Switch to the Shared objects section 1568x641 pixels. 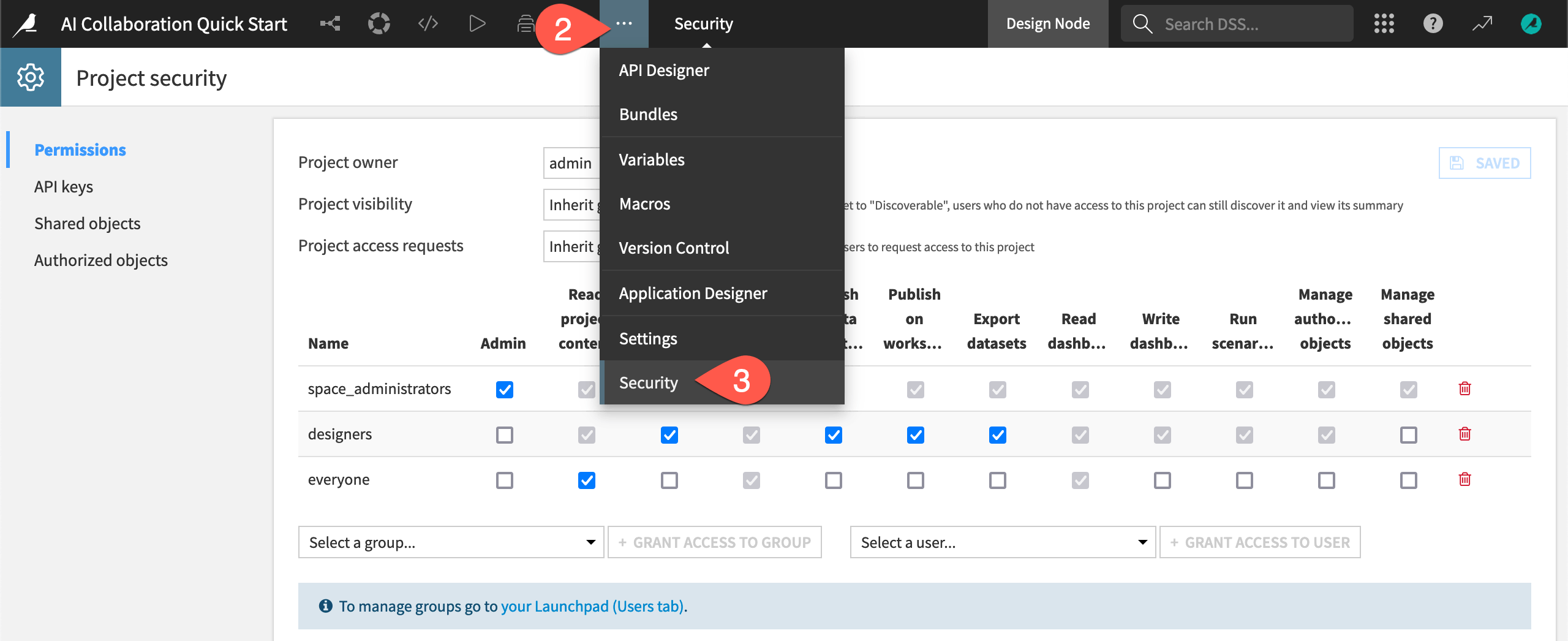[x=88, y=223]
